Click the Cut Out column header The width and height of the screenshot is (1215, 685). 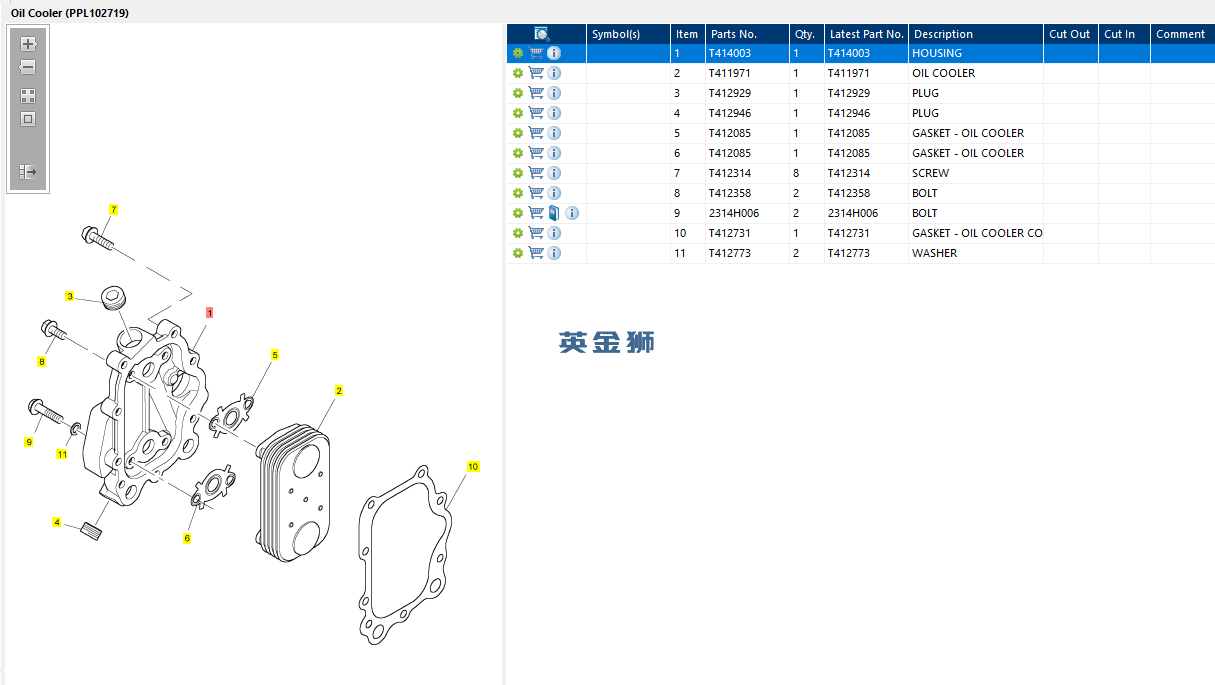pos(1071,34)
